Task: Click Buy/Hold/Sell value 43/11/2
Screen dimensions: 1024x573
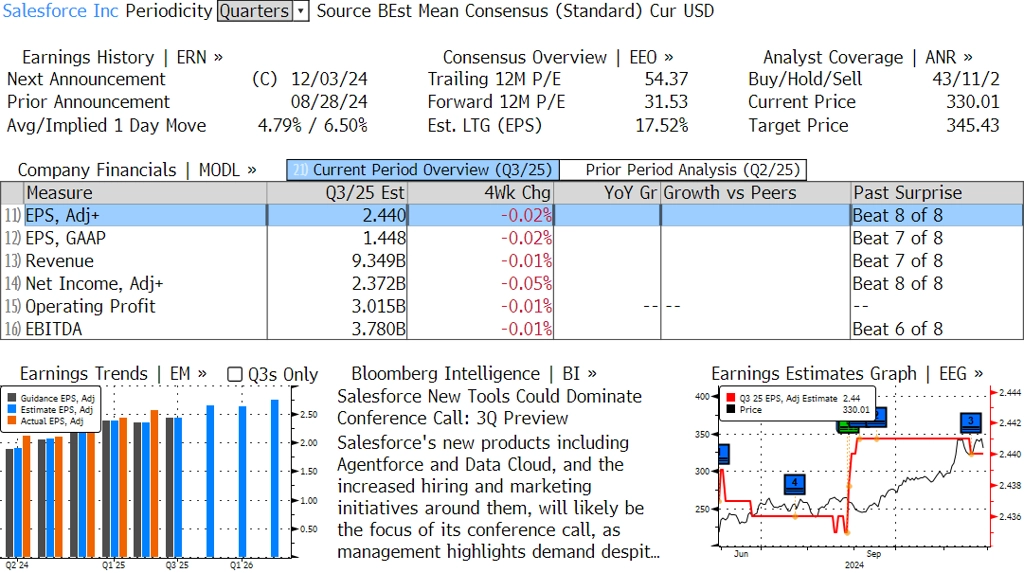Action: pyautogui.click(x=966, y=80)
